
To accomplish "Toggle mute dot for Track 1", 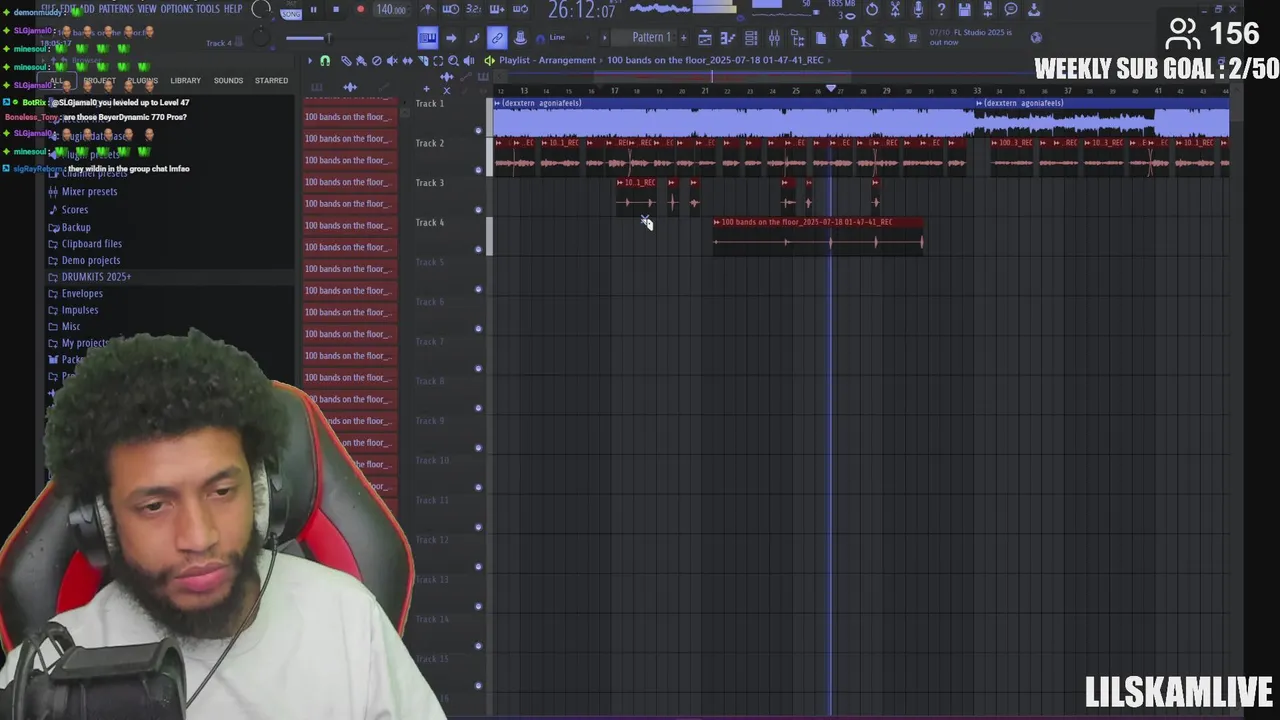I will pyautogui.click(x=478, y=130).
